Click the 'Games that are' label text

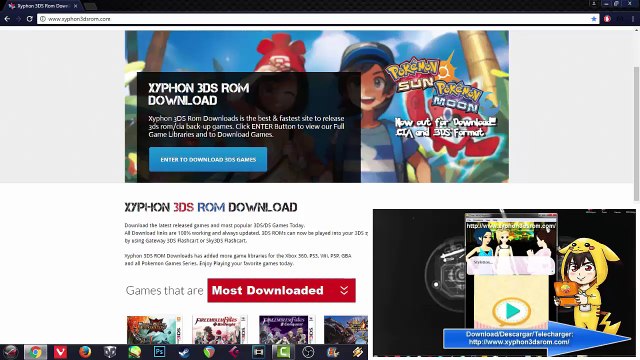[x=164, y=291]
